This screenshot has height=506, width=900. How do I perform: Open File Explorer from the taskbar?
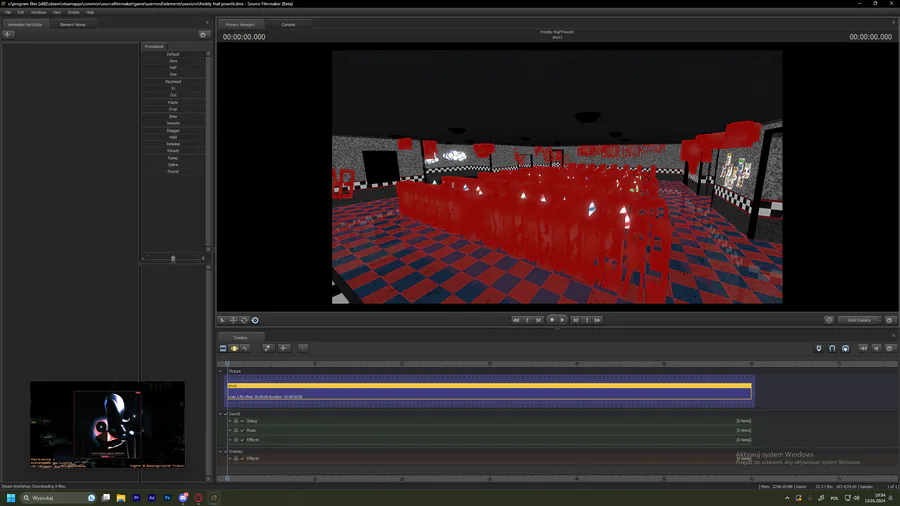click(x=121, y=498)
